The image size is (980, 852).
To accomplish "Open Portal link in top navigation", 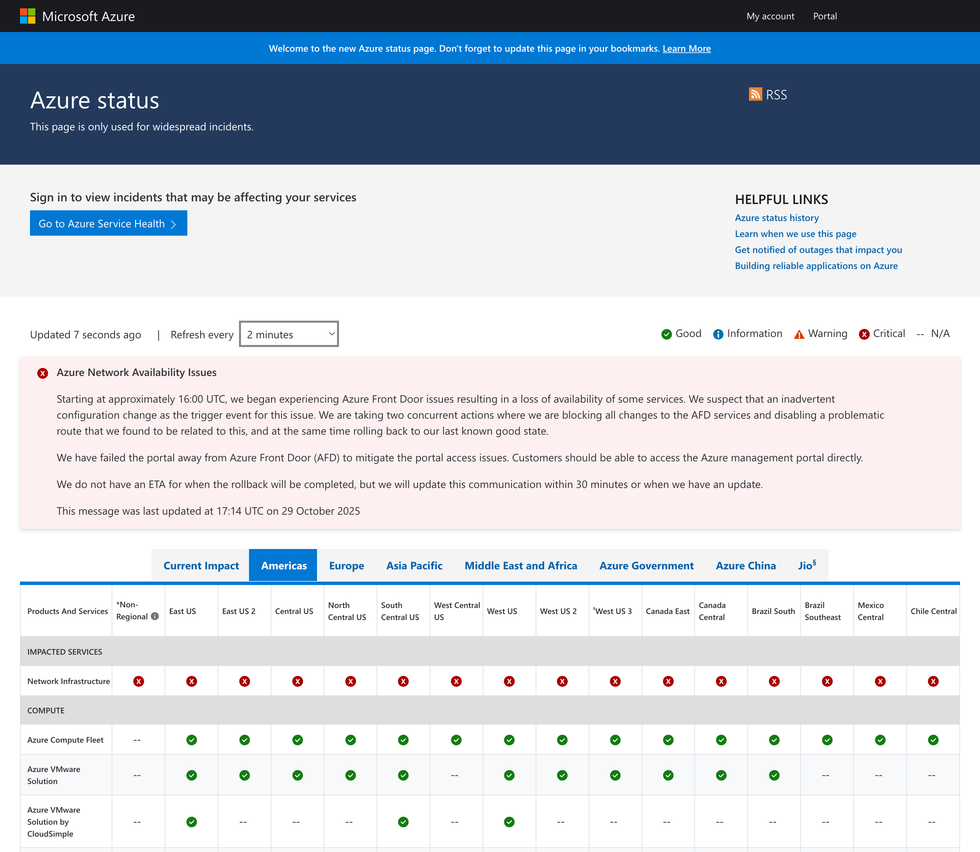I will (825, 16).
